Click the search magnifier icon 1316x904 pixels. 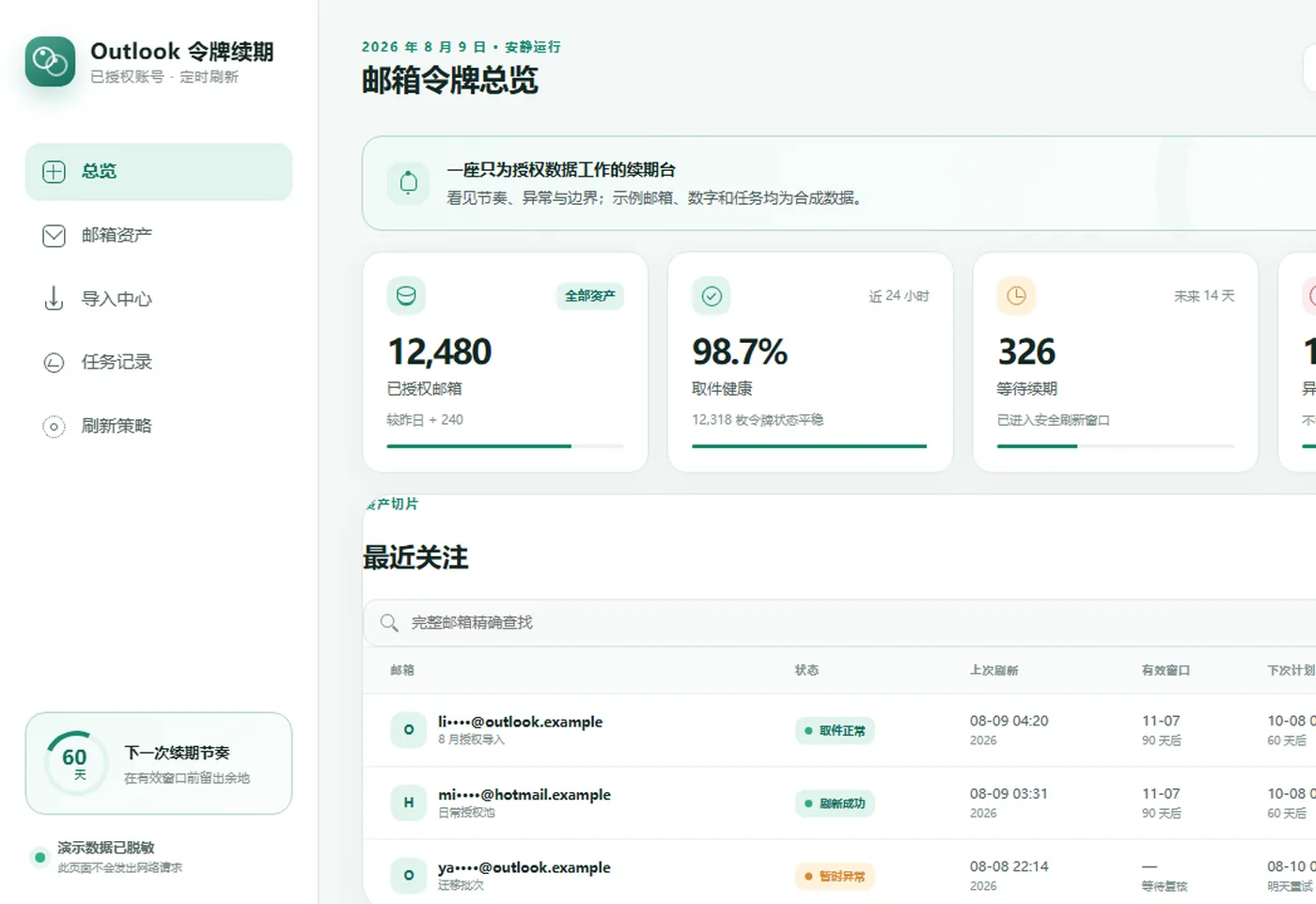388,622
